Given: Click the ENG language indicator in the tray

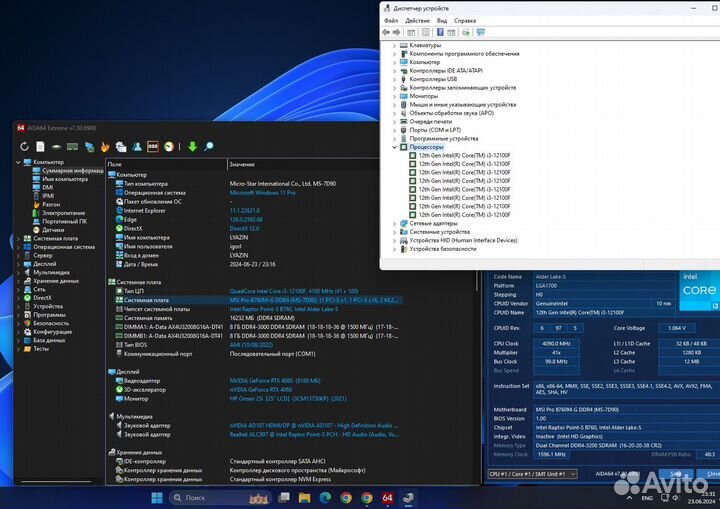Looking at the screenshot, I should [647, 498].
